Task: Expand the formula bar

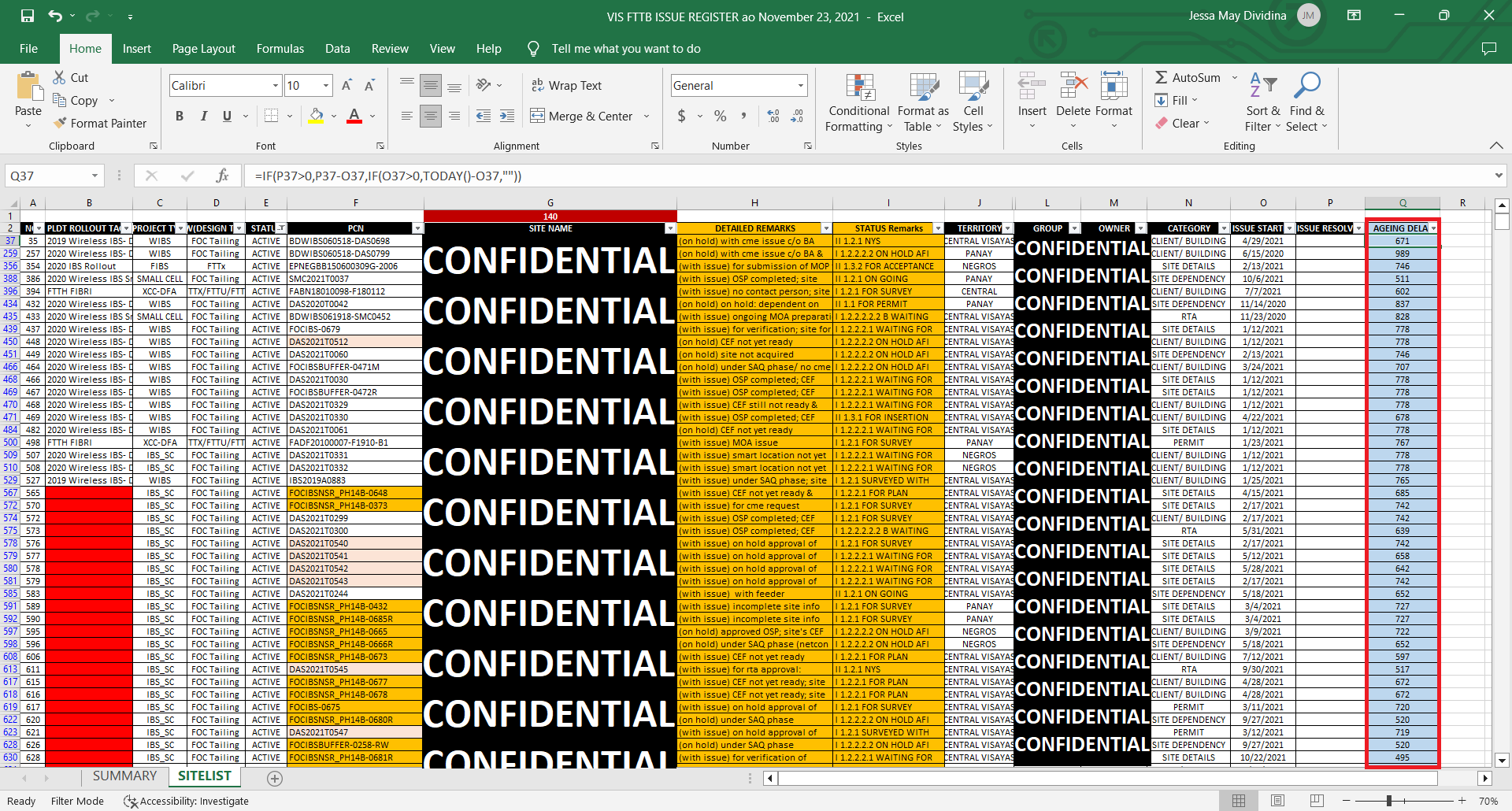Action: (1498, 176)
